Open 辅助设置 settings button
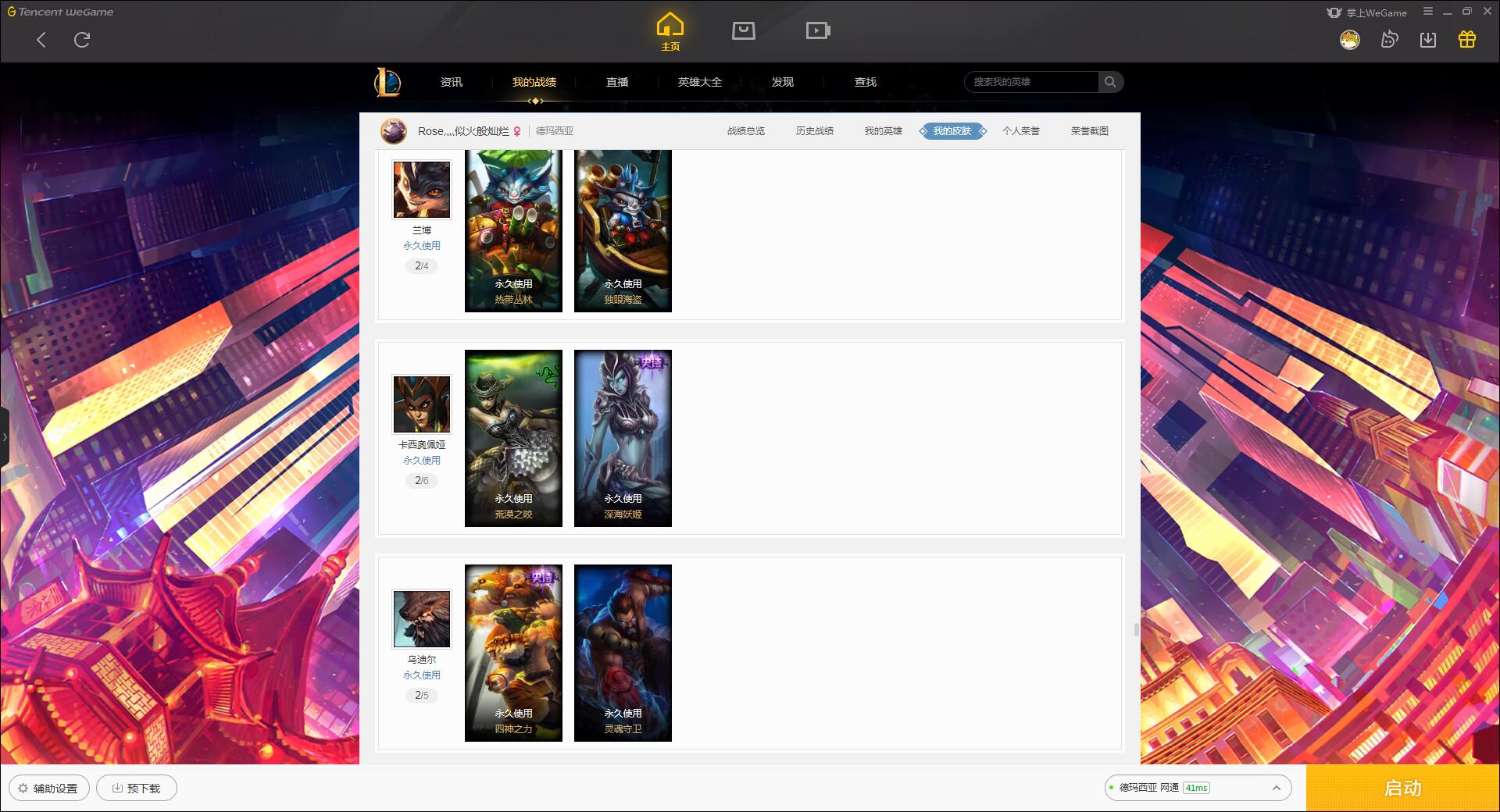 (x=48, y=788)
